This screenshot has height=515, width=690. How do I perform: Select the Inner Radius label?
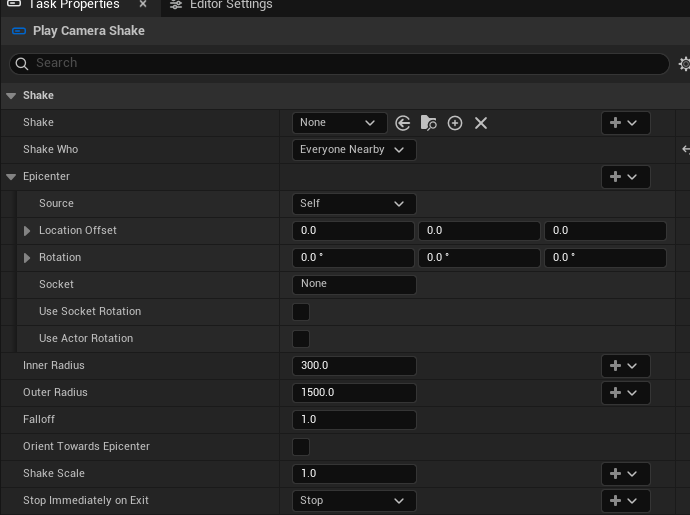point(54,366)
